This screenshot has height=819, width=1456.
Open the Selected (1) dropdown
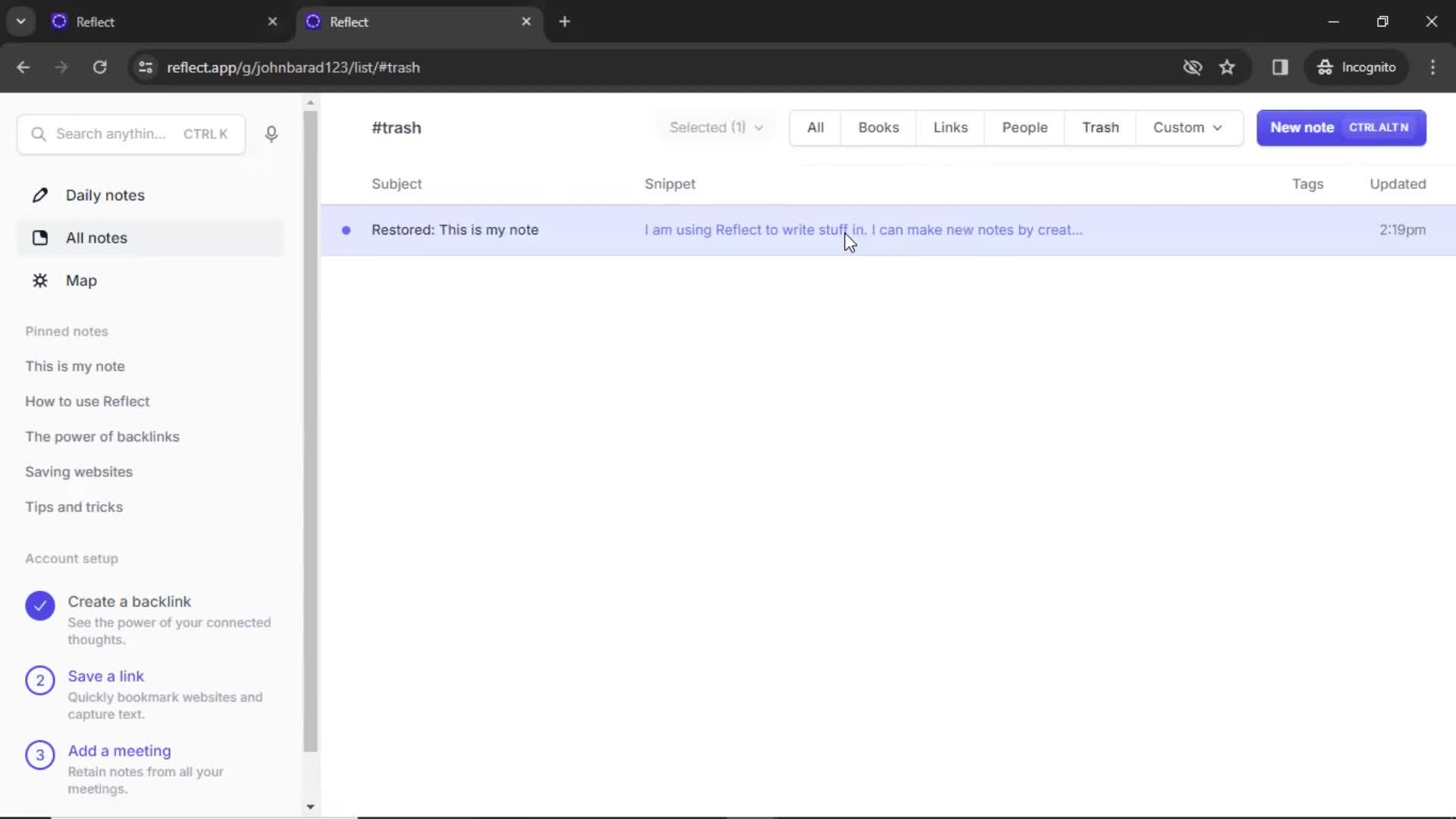click(716, 127)
